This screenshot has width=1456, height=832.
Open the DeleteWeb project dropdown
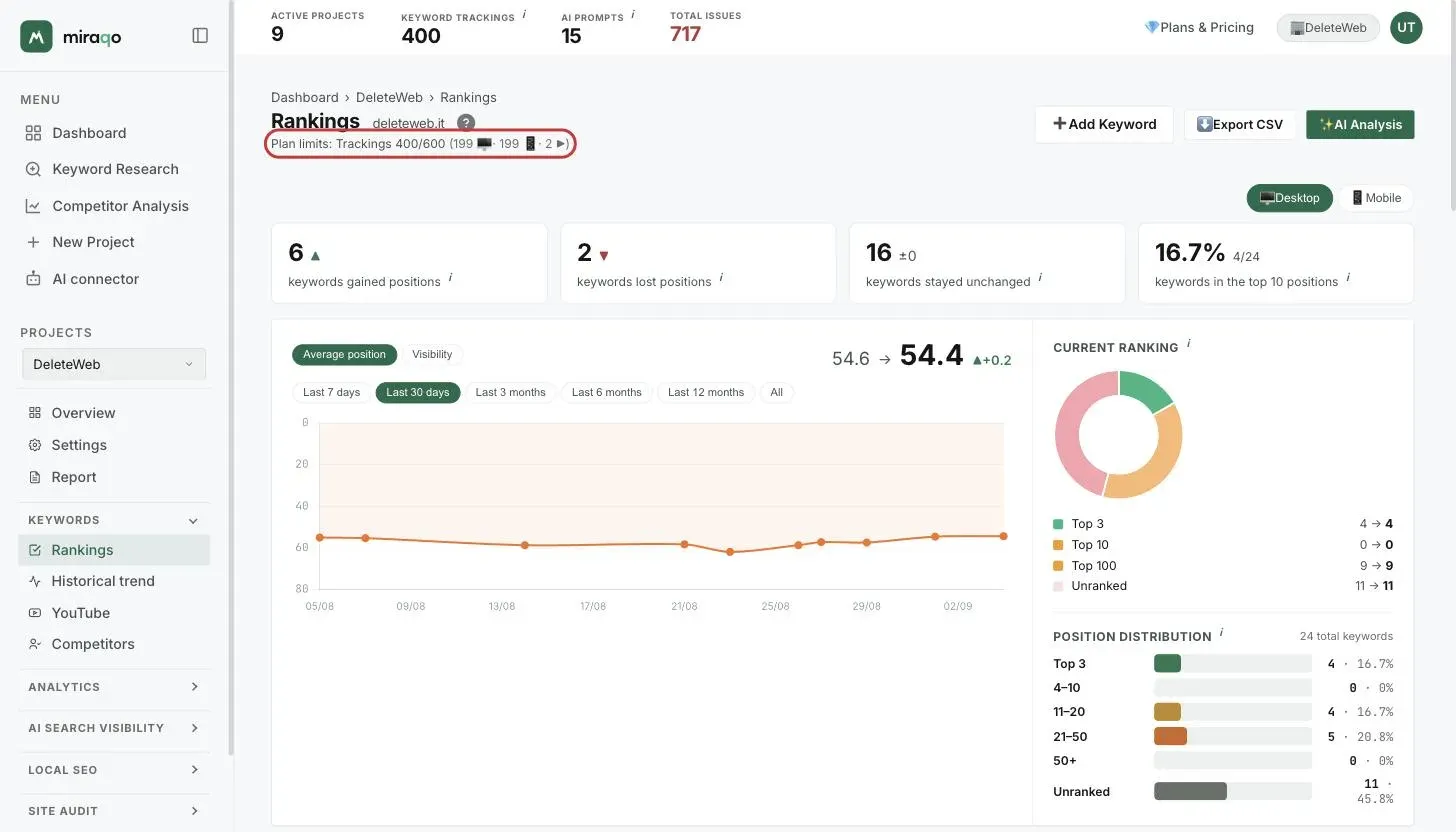[114, 364]
